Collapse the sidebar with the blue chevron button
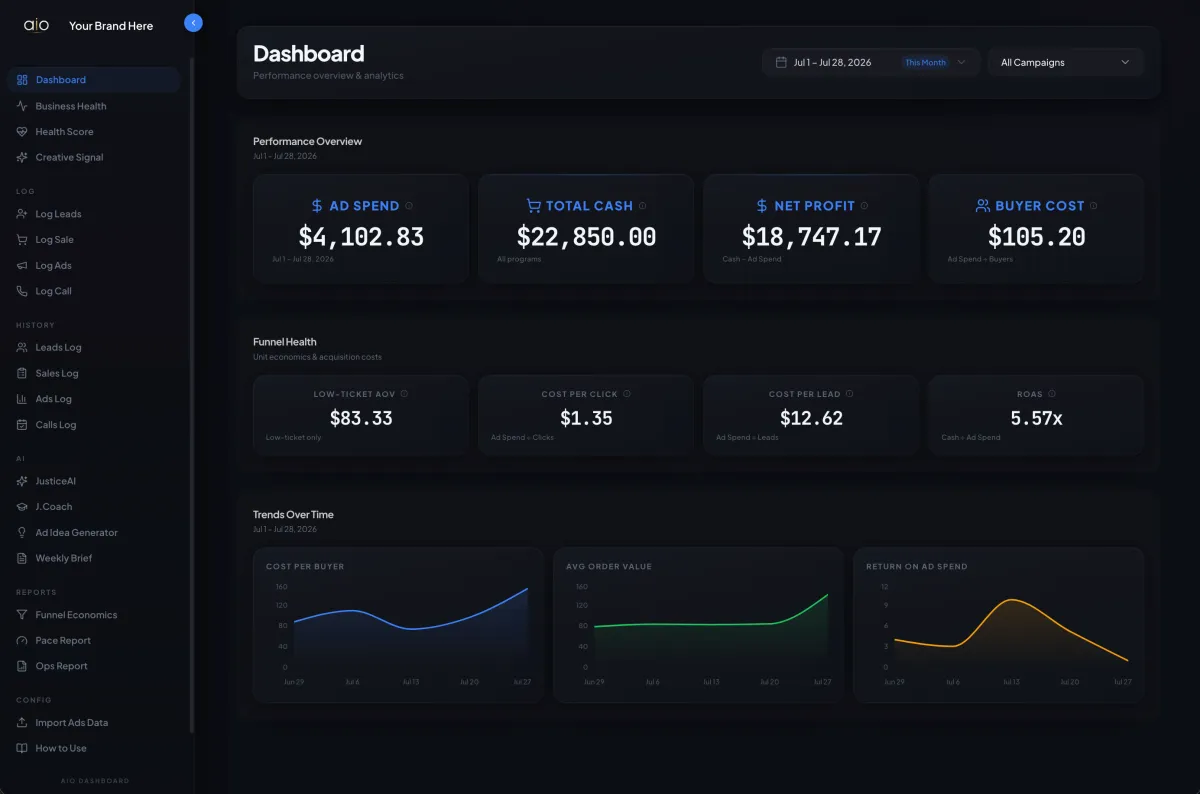The width and height of the screenshot is (1200, 794). (194, 23)
